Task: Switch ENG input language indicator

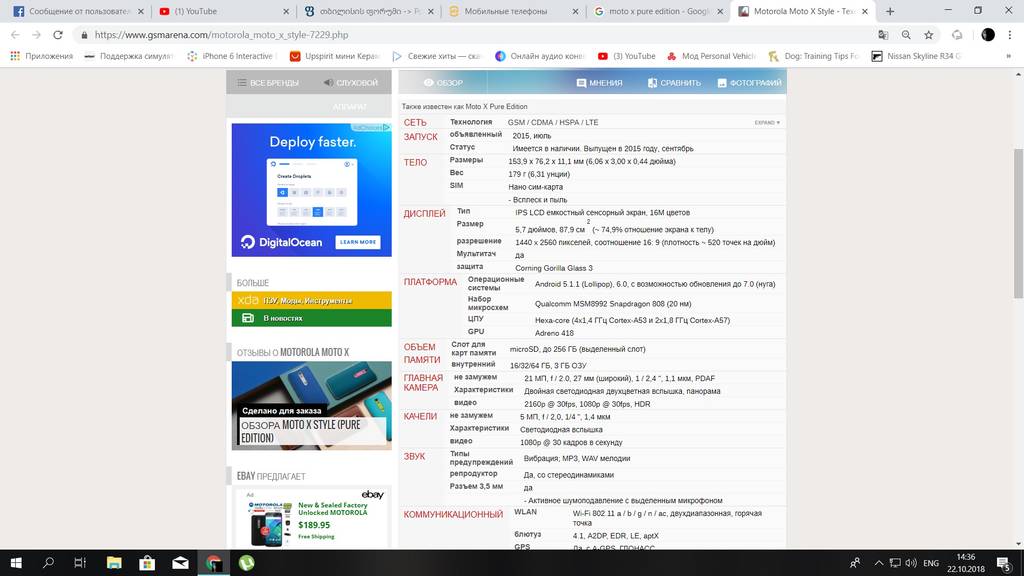Action: [x=931, y=563]
